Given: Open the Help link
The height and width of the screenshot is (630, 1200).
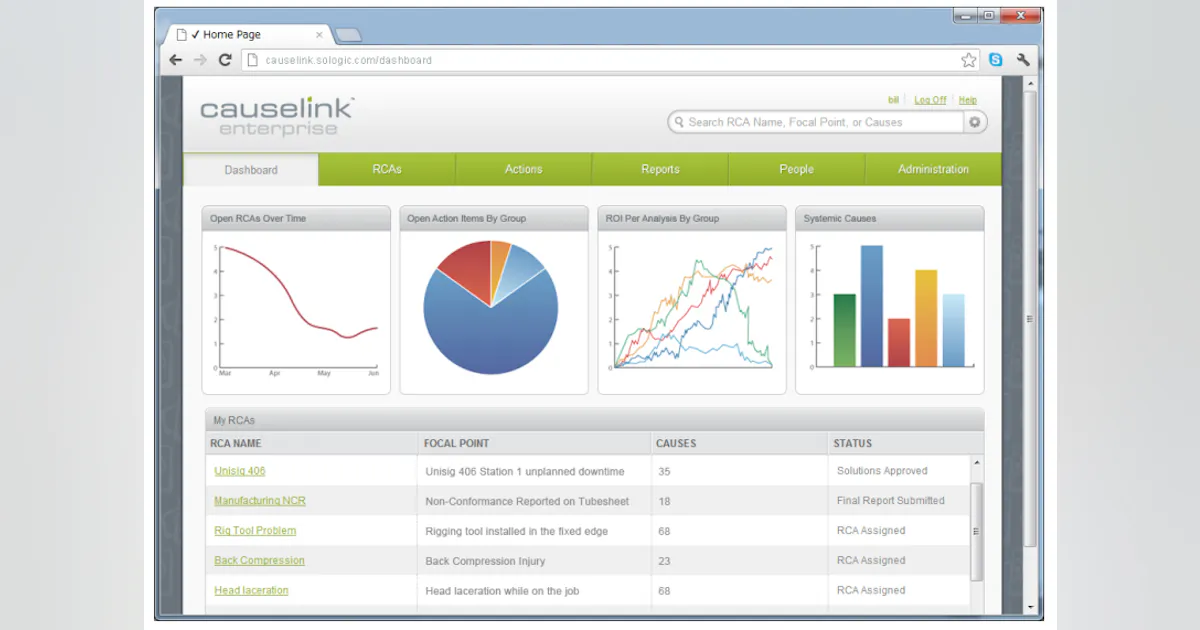Looking at the screenshot, I should [x=967, y=100].
